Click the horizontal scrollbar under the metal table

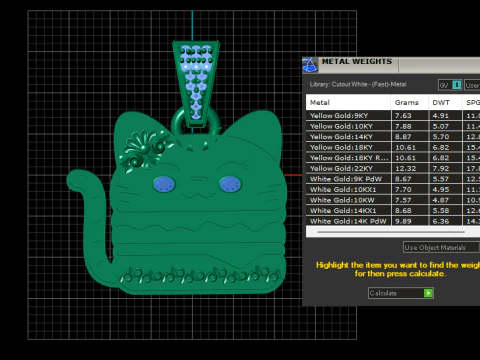391,232
